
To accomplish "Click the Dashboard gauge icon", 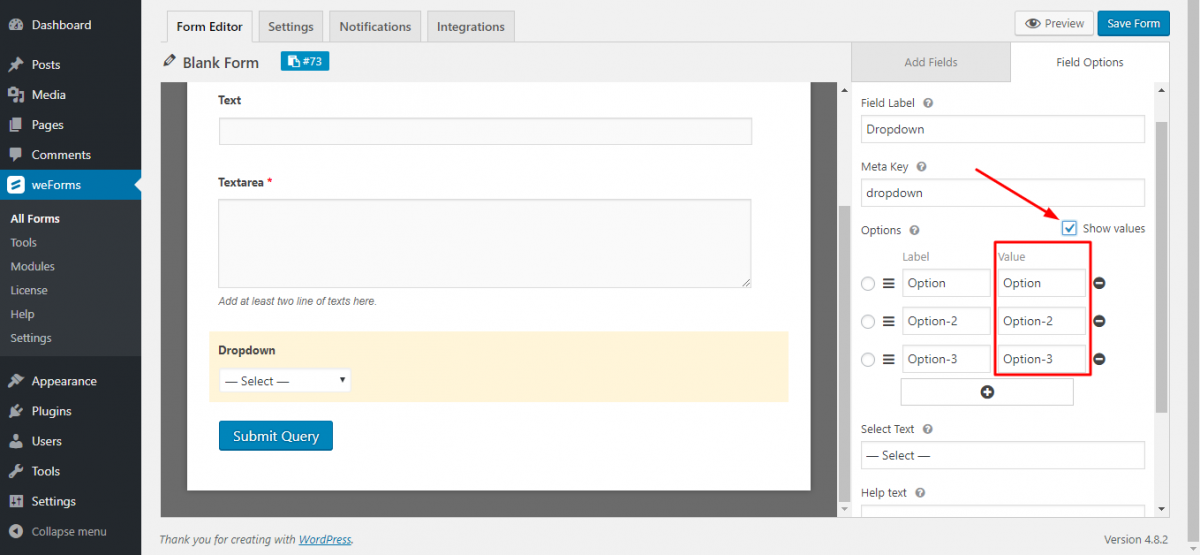I will pos(16,25).
